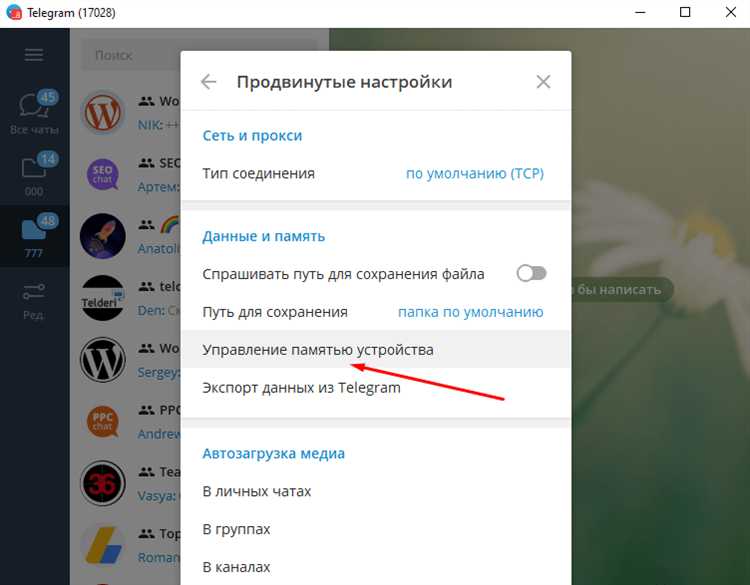
Task: Change Тип соединения default TCP value
Action: tap(474, 173)
